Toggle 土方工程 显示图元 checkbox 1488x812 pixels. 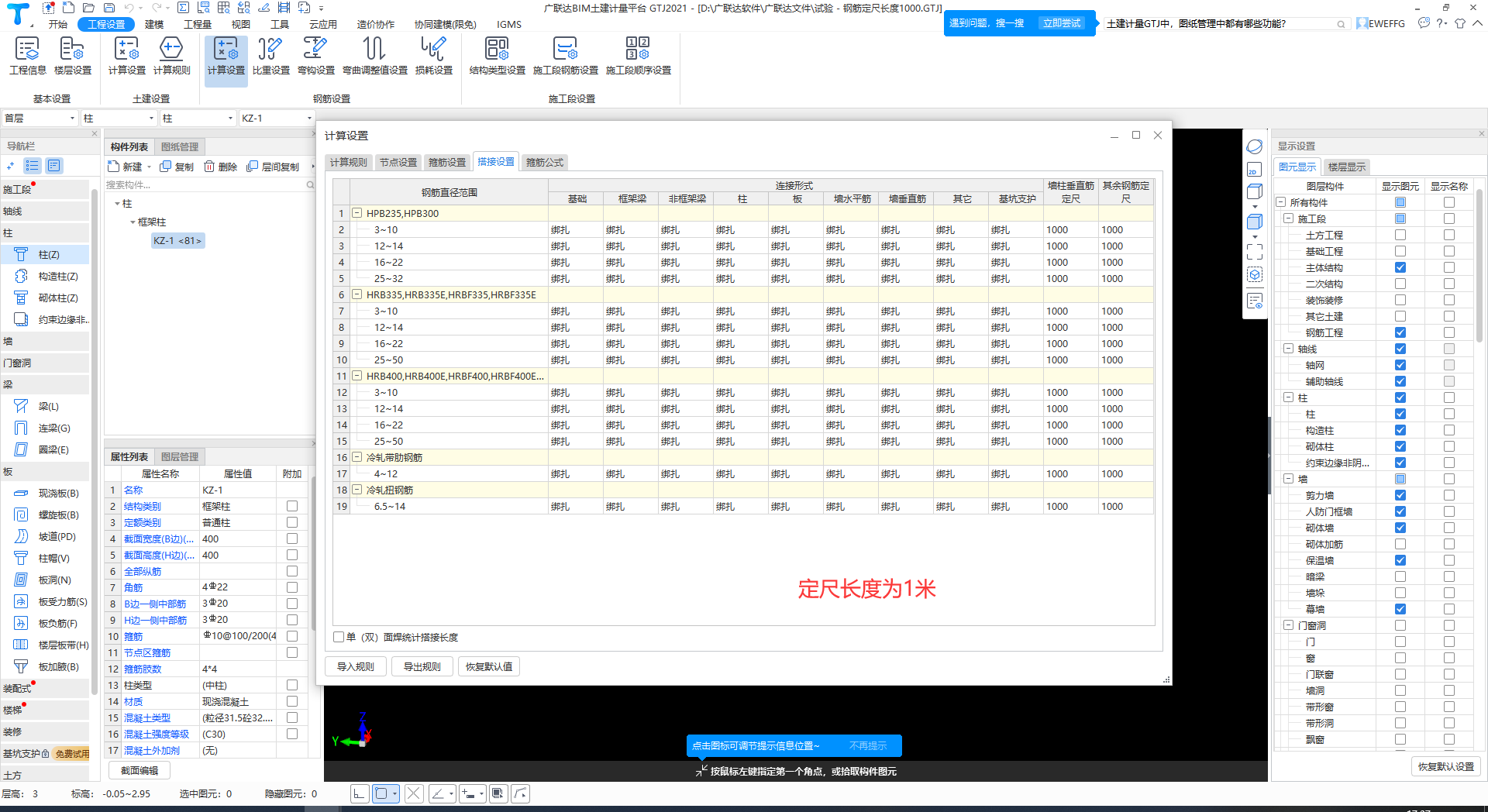(x=1400, y=235)
